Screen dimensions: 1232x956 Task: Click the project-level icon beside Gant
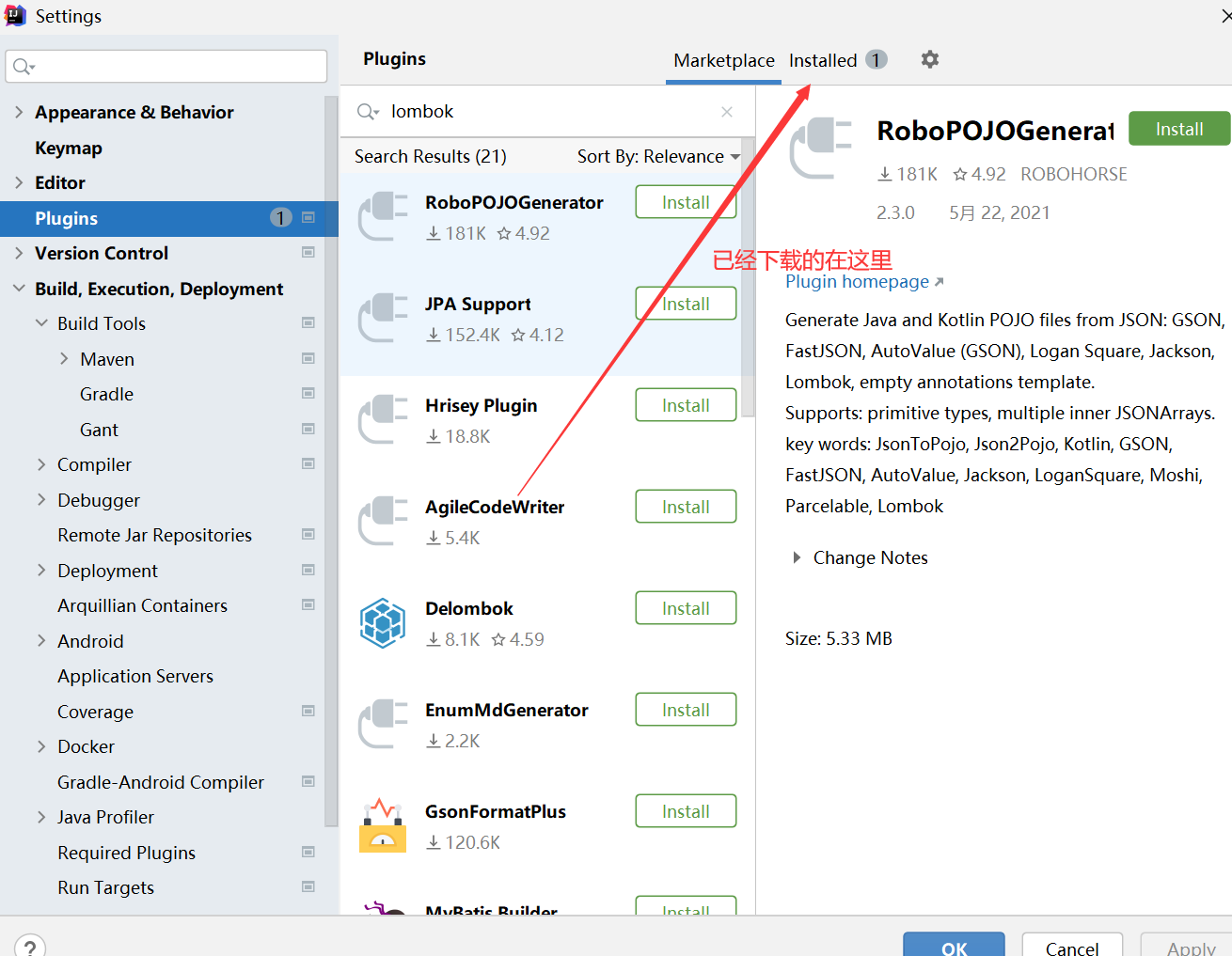tap(308, 429)
